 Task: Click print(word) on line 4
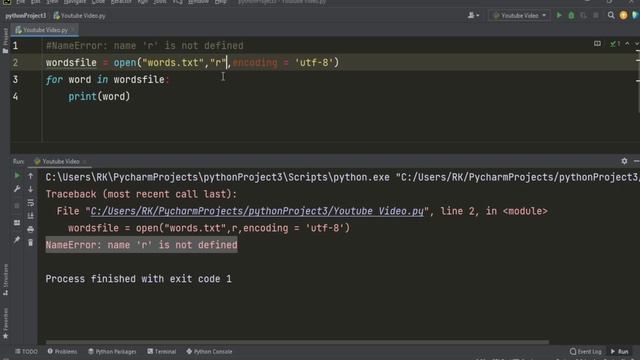(x=99, y=96)
